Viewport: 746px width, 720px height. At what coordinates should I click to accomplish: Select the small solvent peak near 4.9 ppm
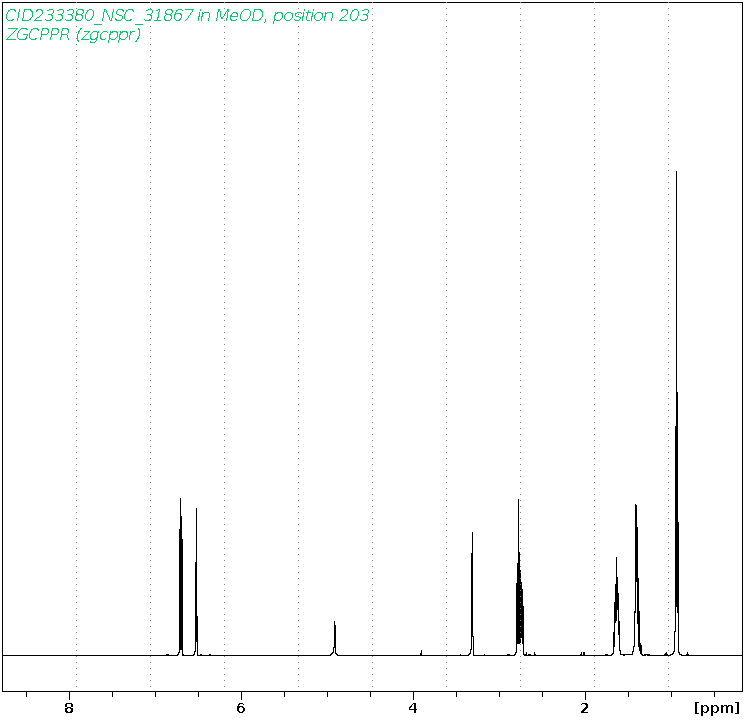(x=335, y=638)
